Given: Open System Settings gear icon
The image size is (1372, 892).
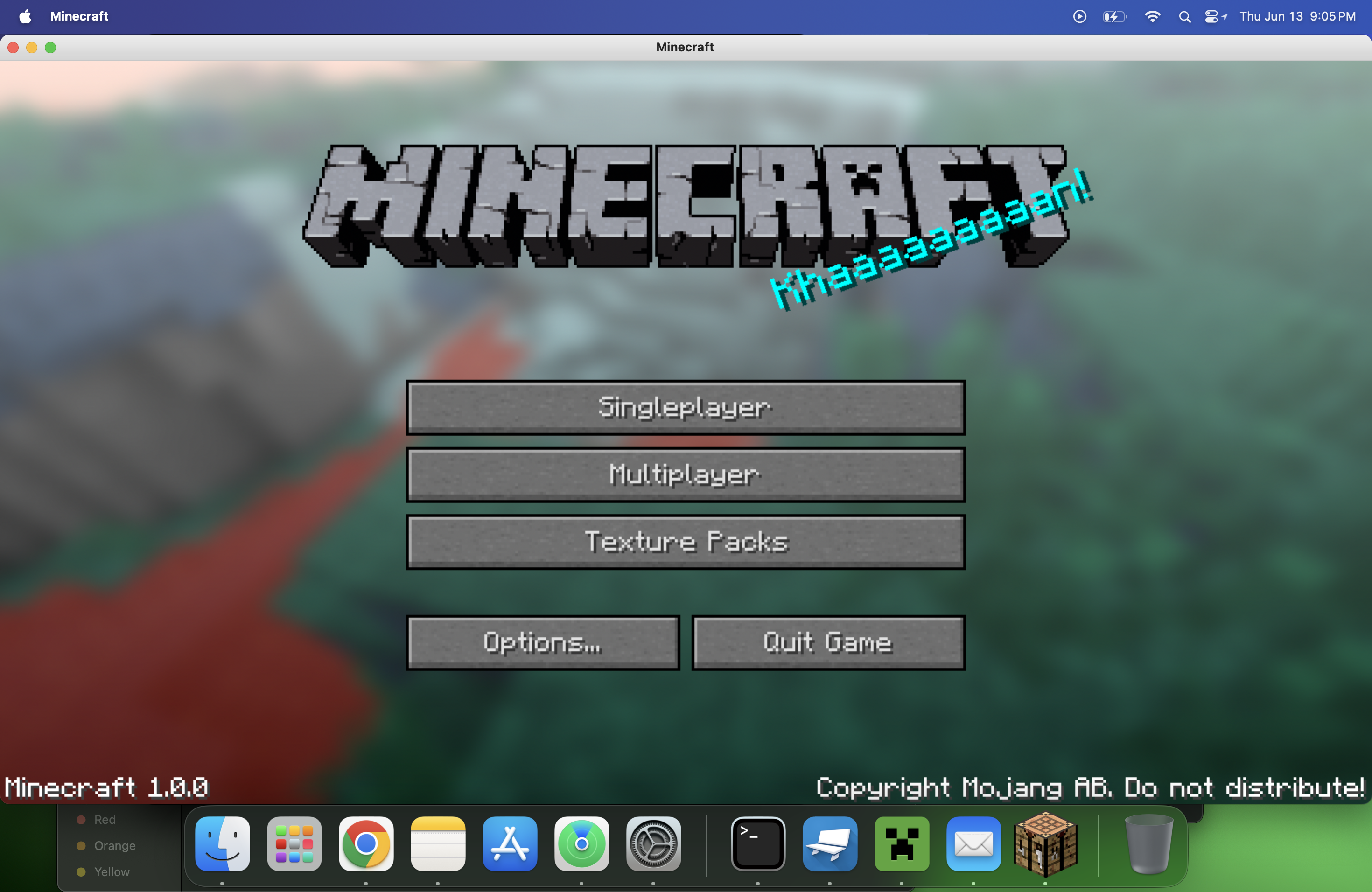Looking at the screenshot, I should coord(653,843).
